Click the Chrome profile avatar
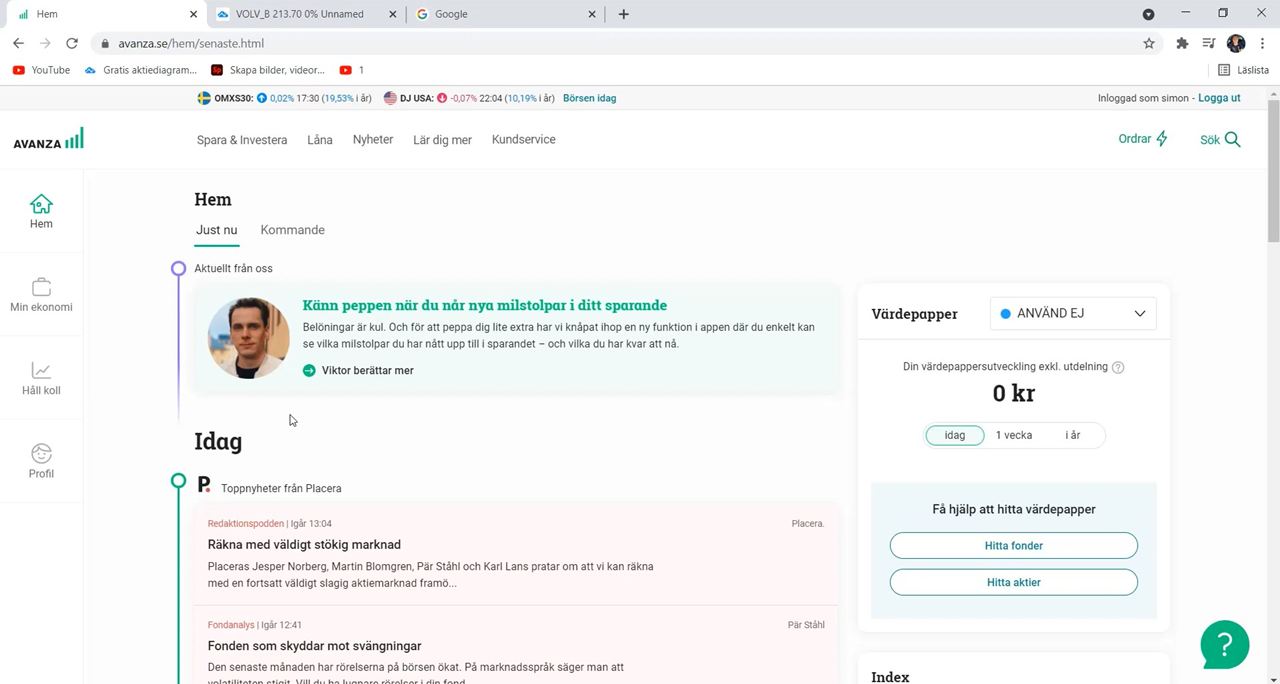Viewport: 1280px width, 684px height. pyautogui.click(x=1236, y=43)
